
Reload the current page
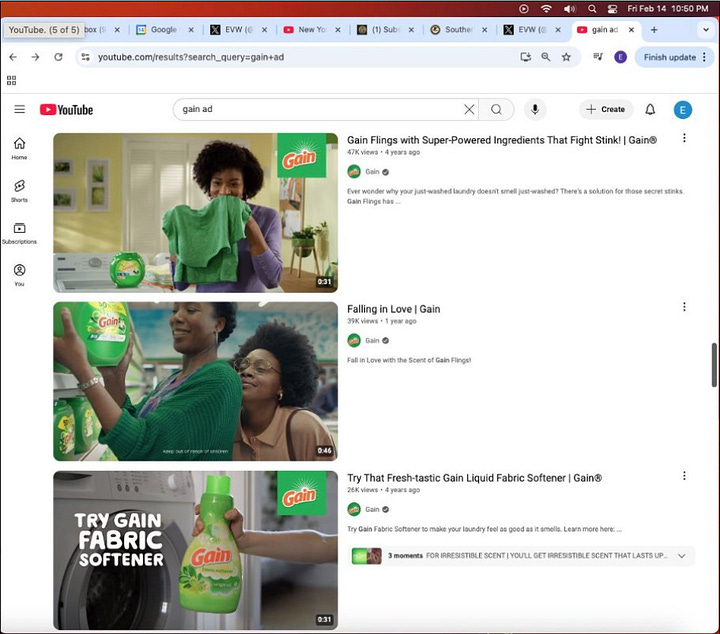[x=58, y=57]
